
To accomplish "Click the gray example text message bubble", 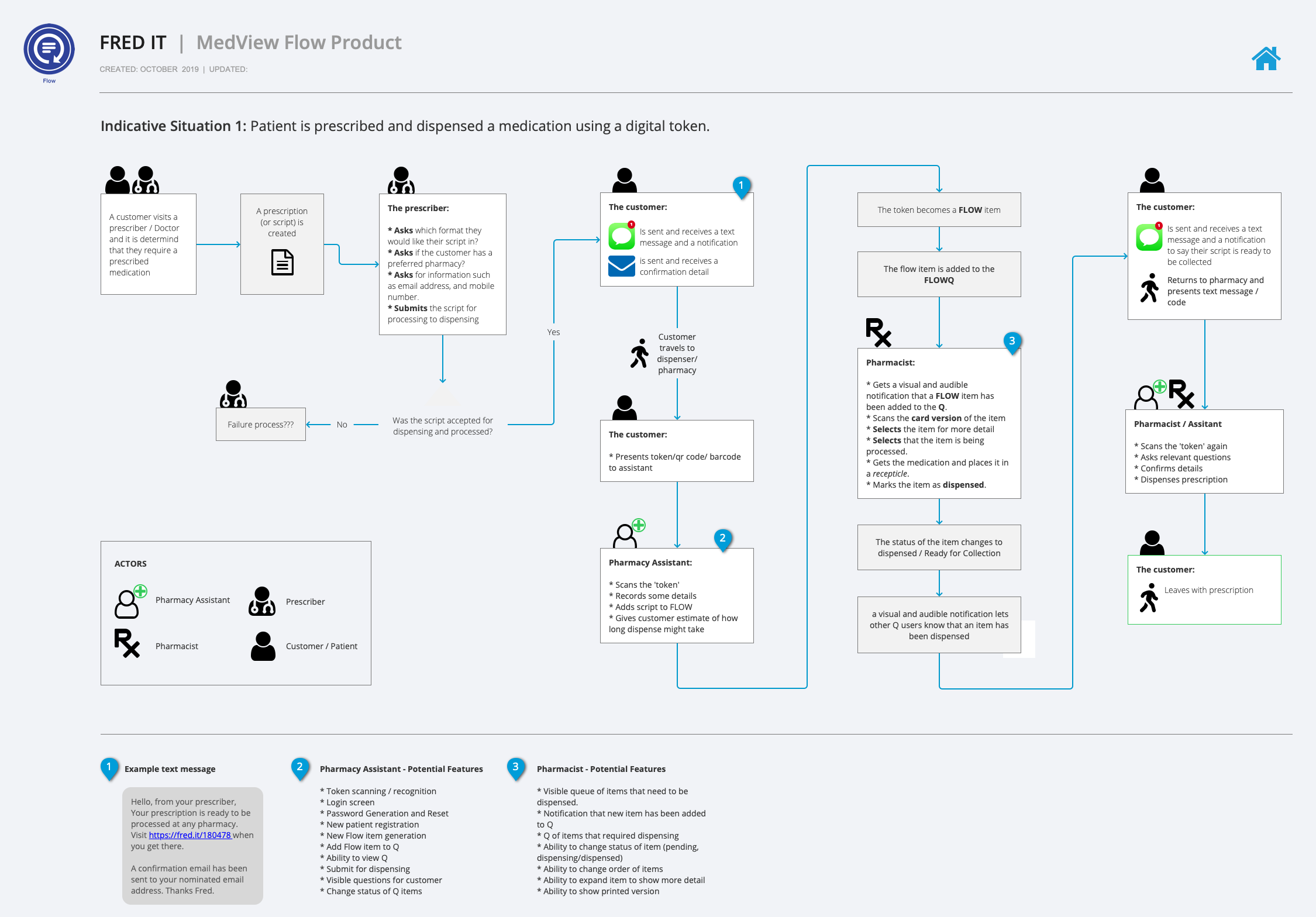I will (x=192, y=846).
